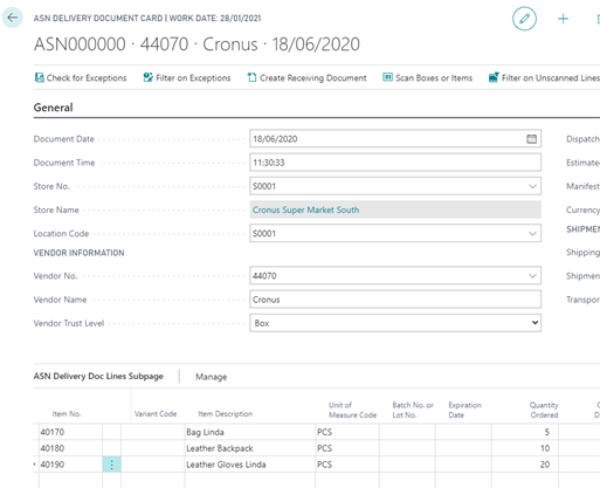Select ASN Delivery Doc Lines Subpage tab
The image size is (600, 488).
click(x=100, y=377)
